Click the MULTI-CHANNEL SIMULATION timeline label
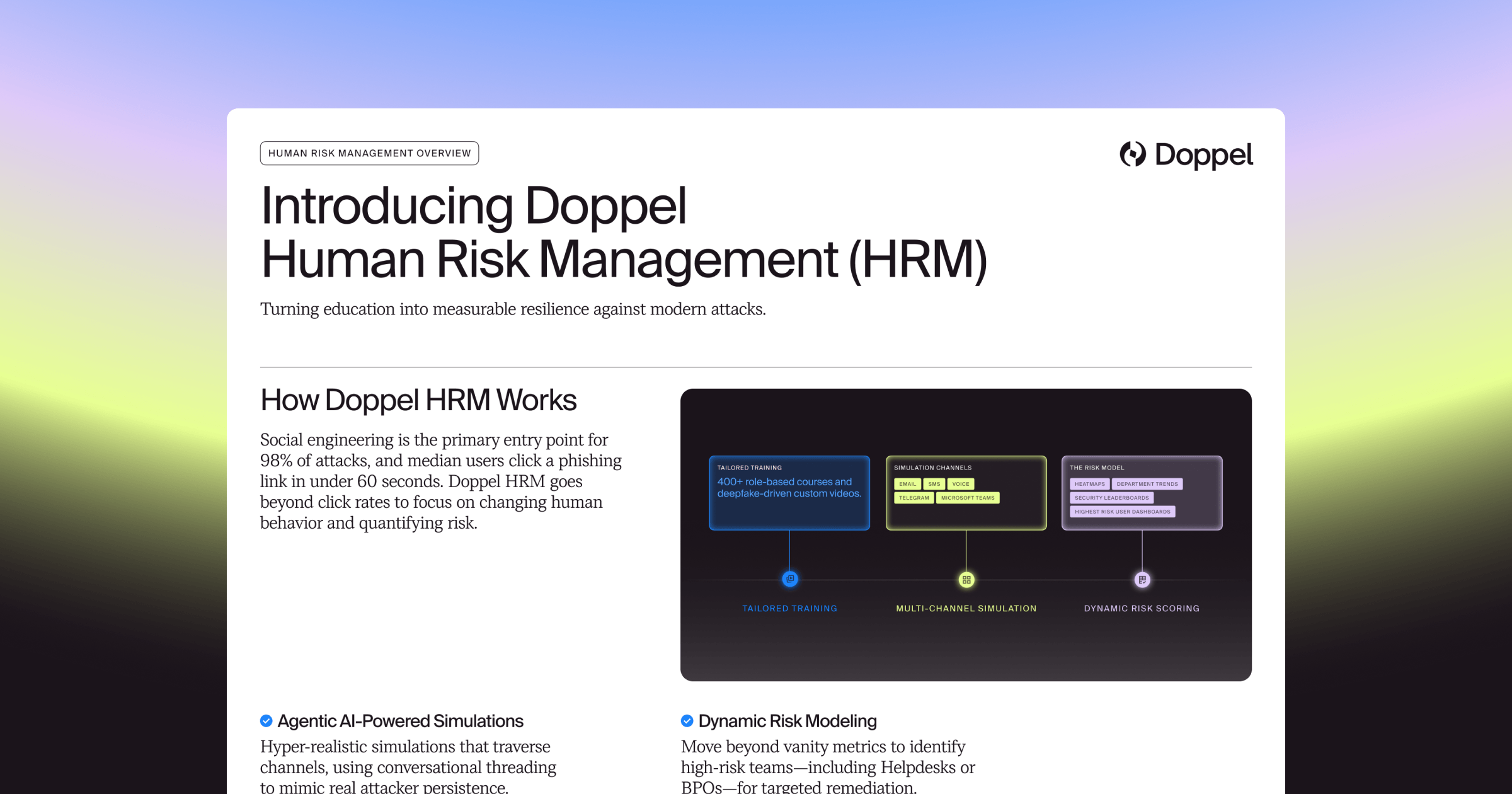This screenshot has height=794, width=1512. 966,608
